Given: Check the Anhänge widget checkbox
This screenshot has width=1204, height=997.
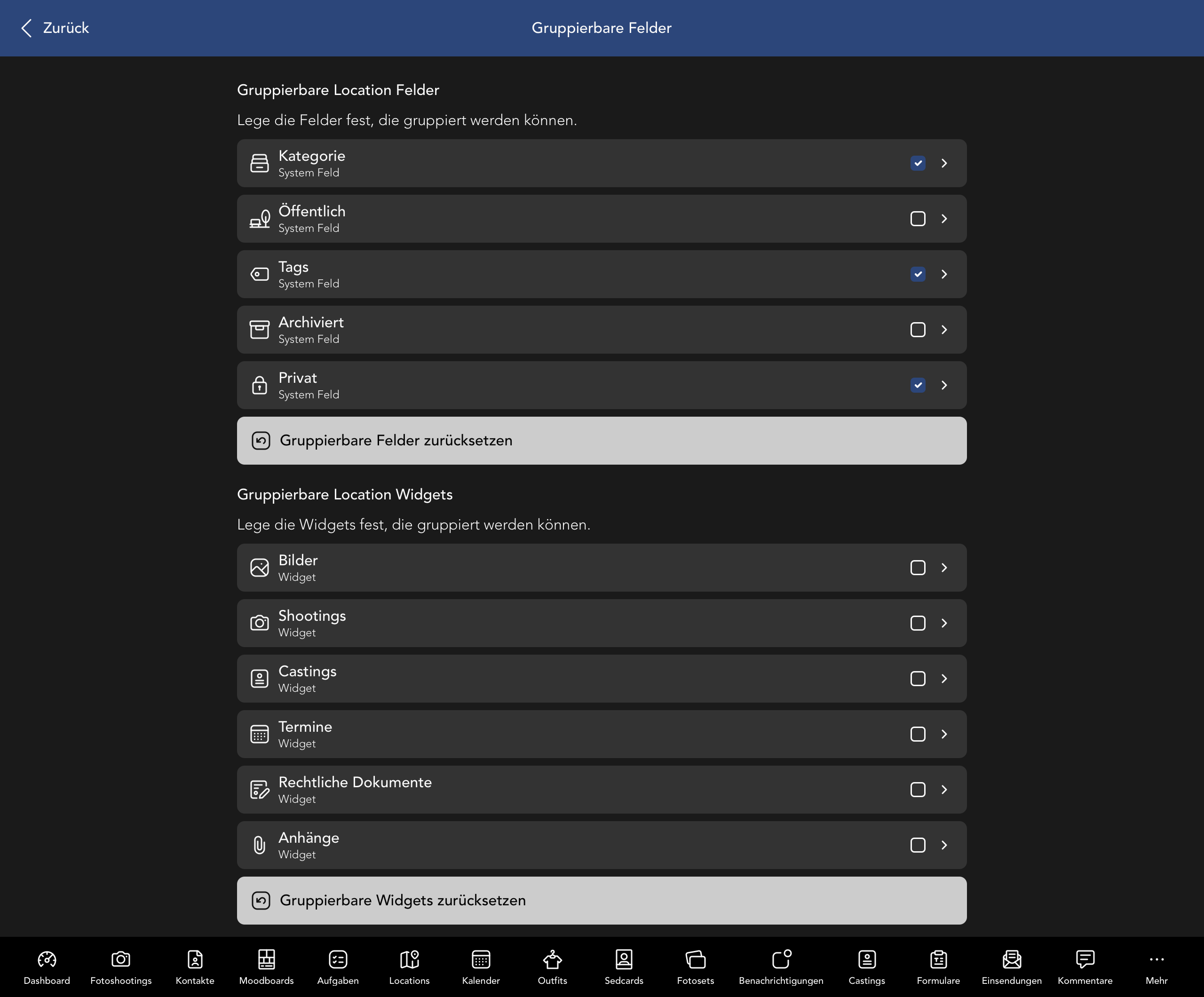Looking at the screenshot, I should pos(918,845).
